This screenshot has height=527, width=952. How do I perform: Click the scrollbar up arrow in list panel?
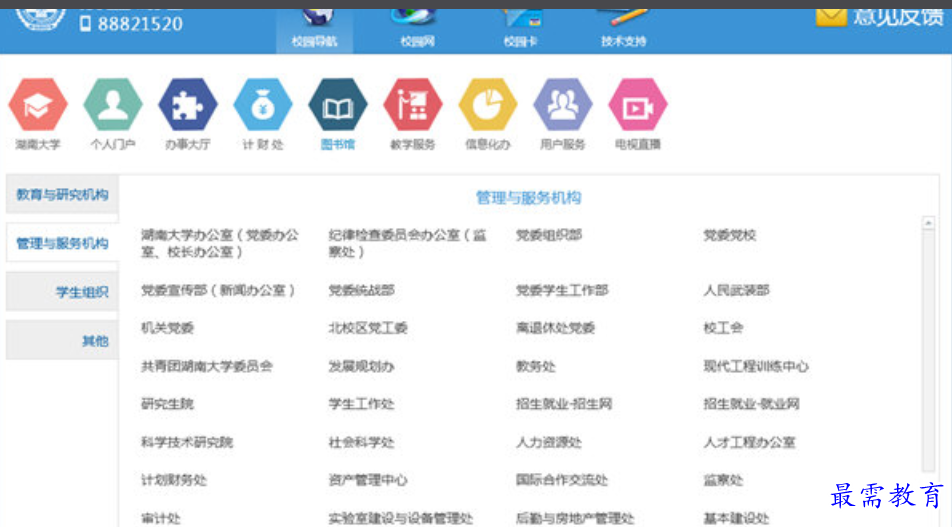(928, 223)
